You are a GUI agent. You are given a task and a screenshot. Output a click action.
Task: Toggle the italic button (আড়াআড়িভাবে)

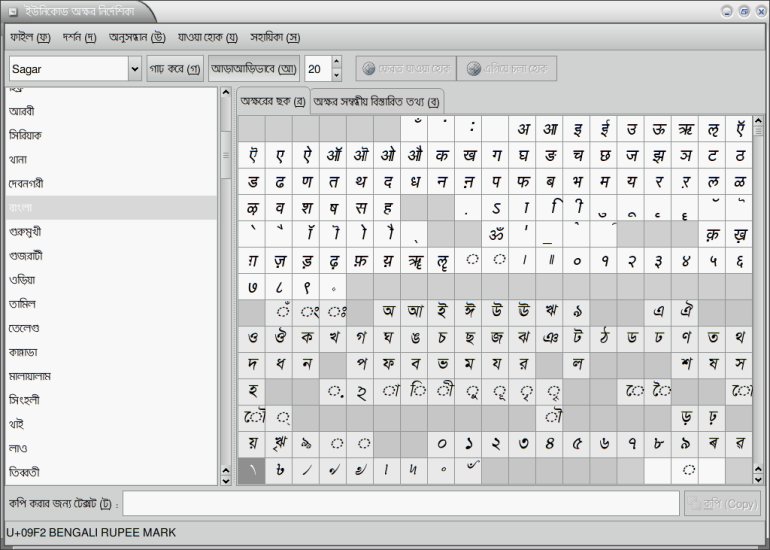coord(254,69)
